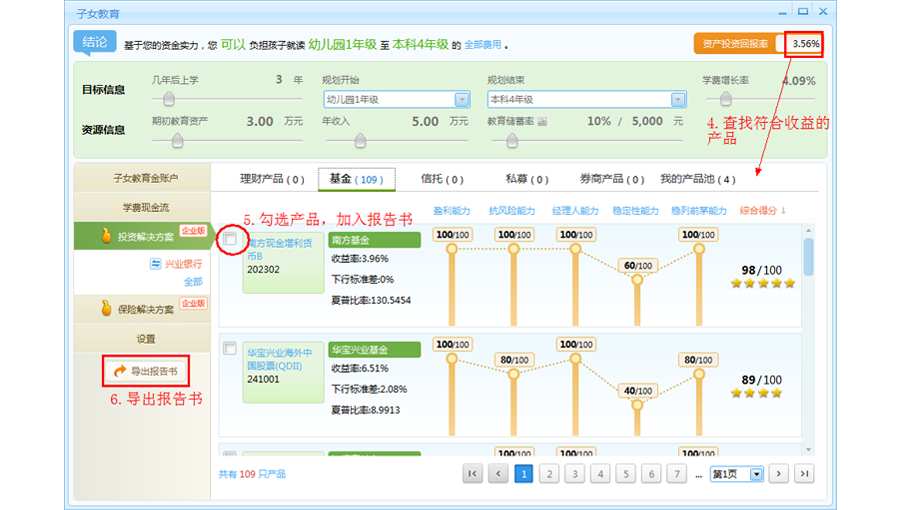Expand the 第1页 page selector dropdown
900x510 pixels.
(x=755, y=474)
